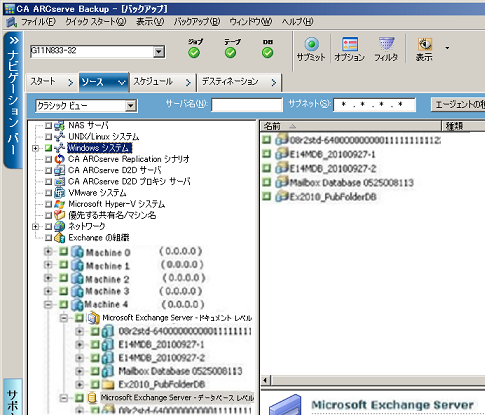
Task: Open the ヘルプ(H) menu
Action: (297, 22)
